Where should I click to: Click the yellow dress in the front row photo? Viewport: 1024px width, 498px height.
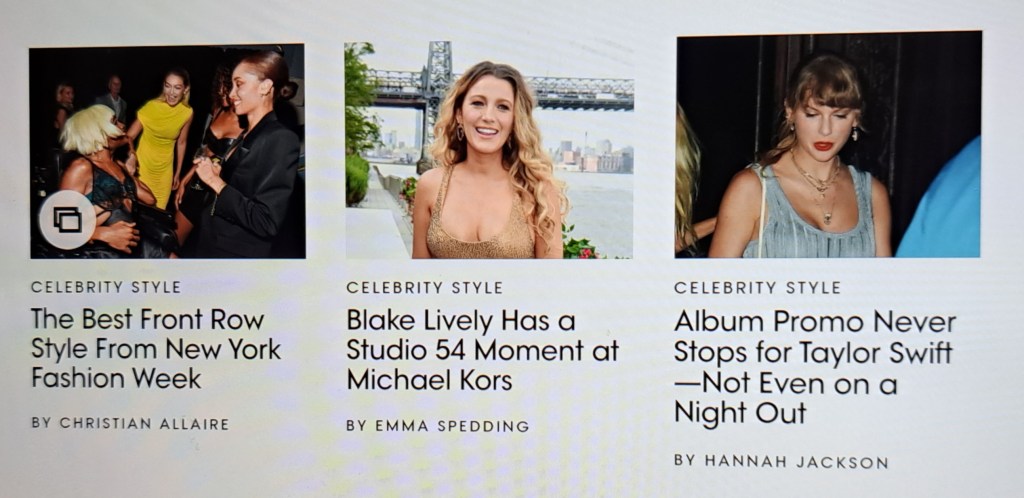click(159, 151)
